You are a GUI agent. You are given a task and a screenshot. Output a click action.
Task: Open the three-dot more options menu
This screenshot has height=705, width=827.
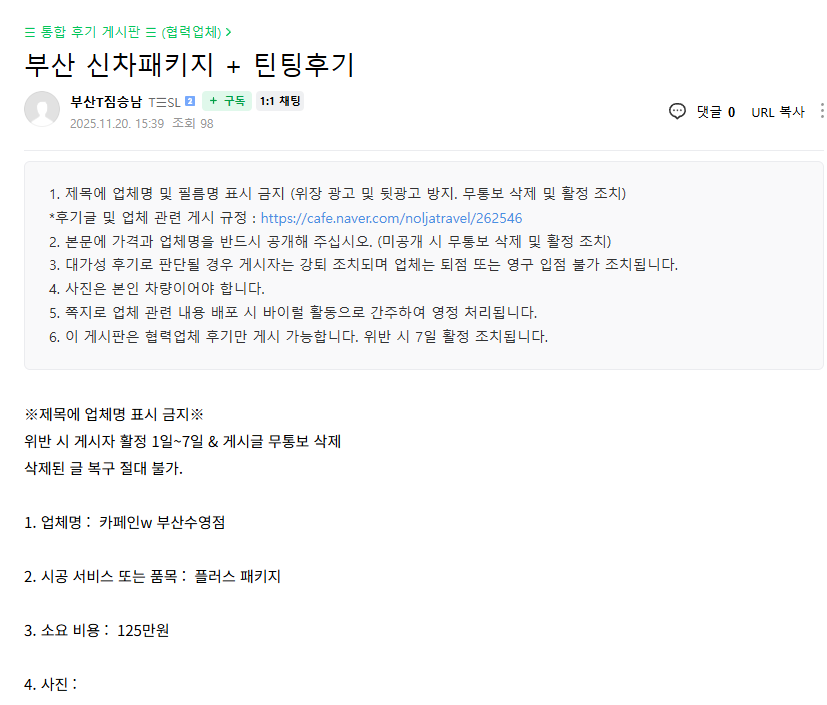click(821, 111)
